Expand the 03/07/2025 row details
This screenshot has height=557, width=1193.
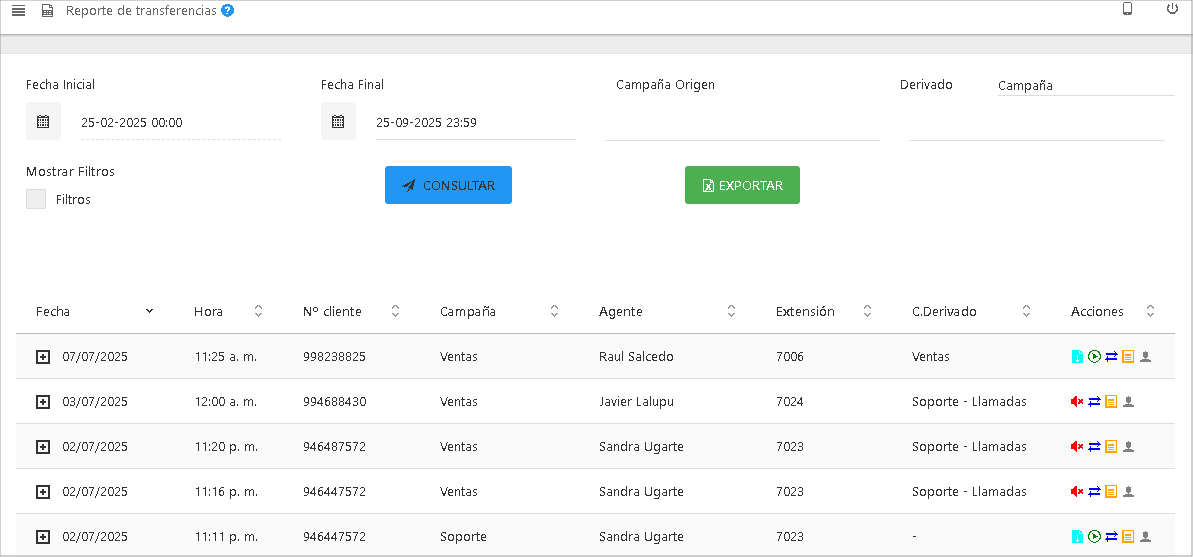(43, 402)
